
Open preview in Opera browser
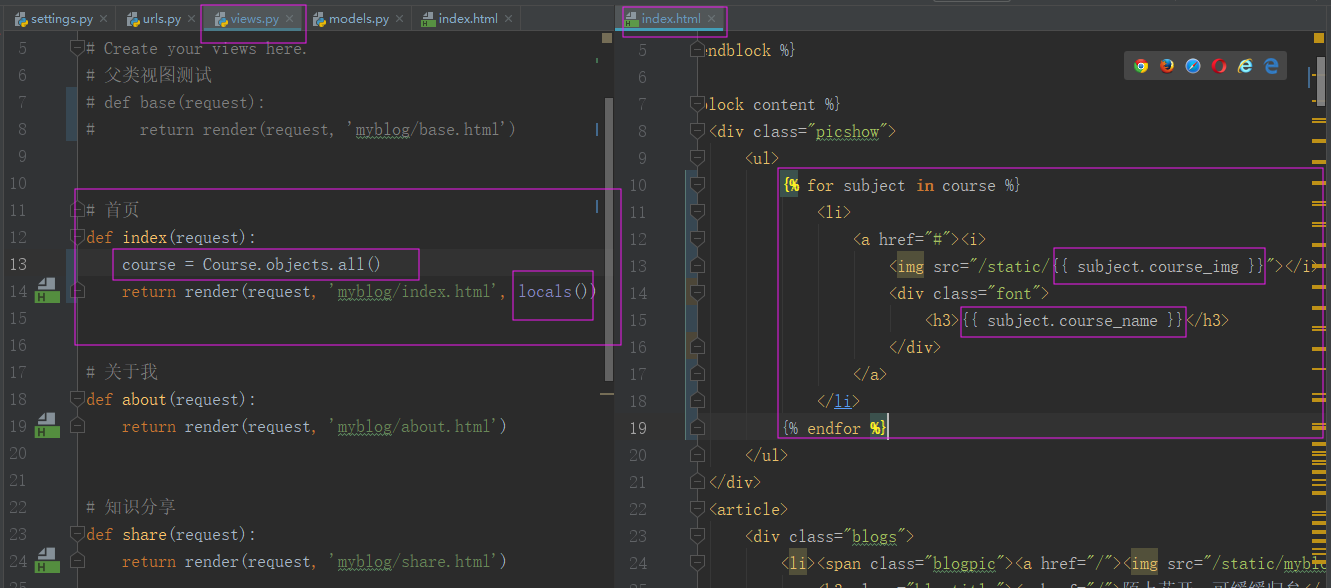[1219, 66]
